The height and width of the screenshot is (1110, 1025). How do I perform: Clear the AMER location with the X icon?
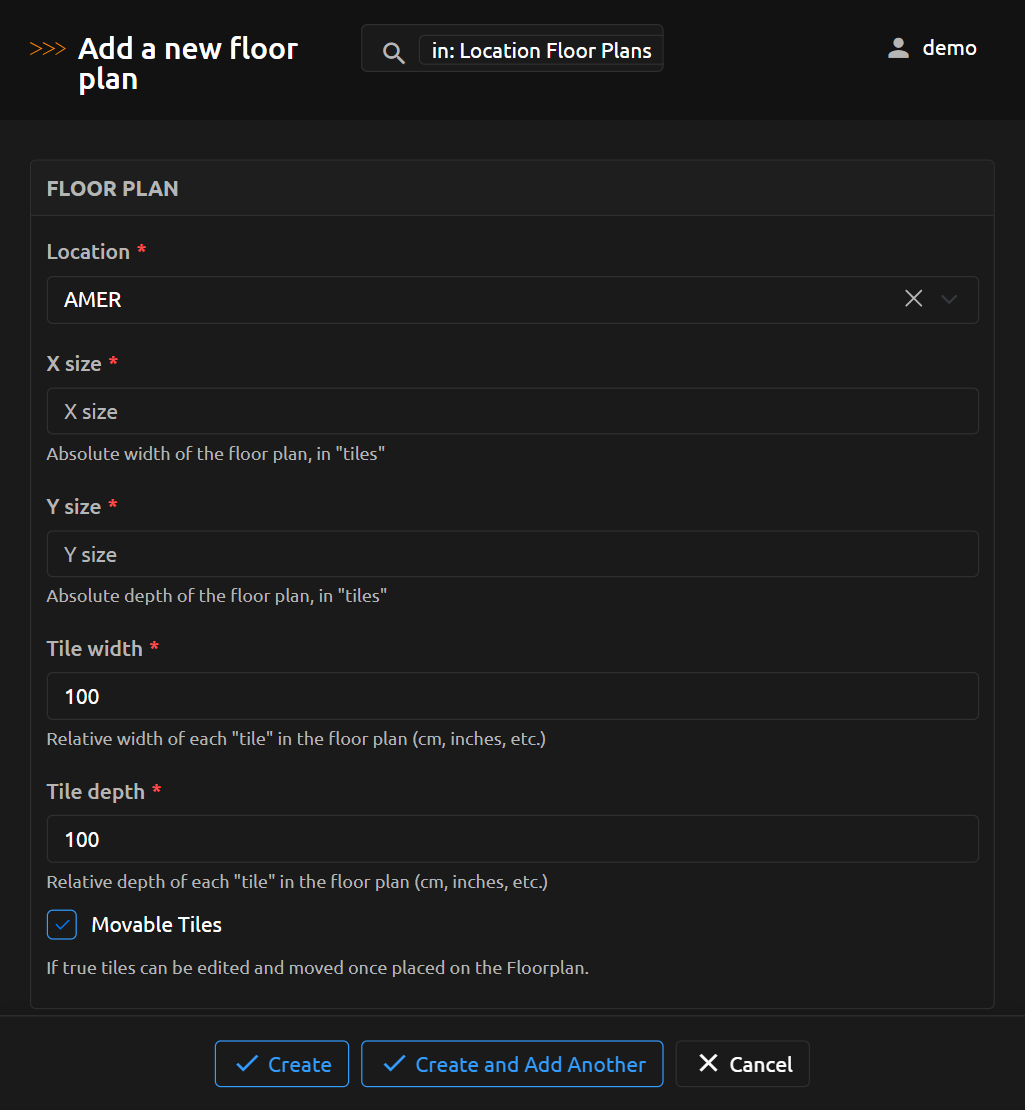coord(913,299)
